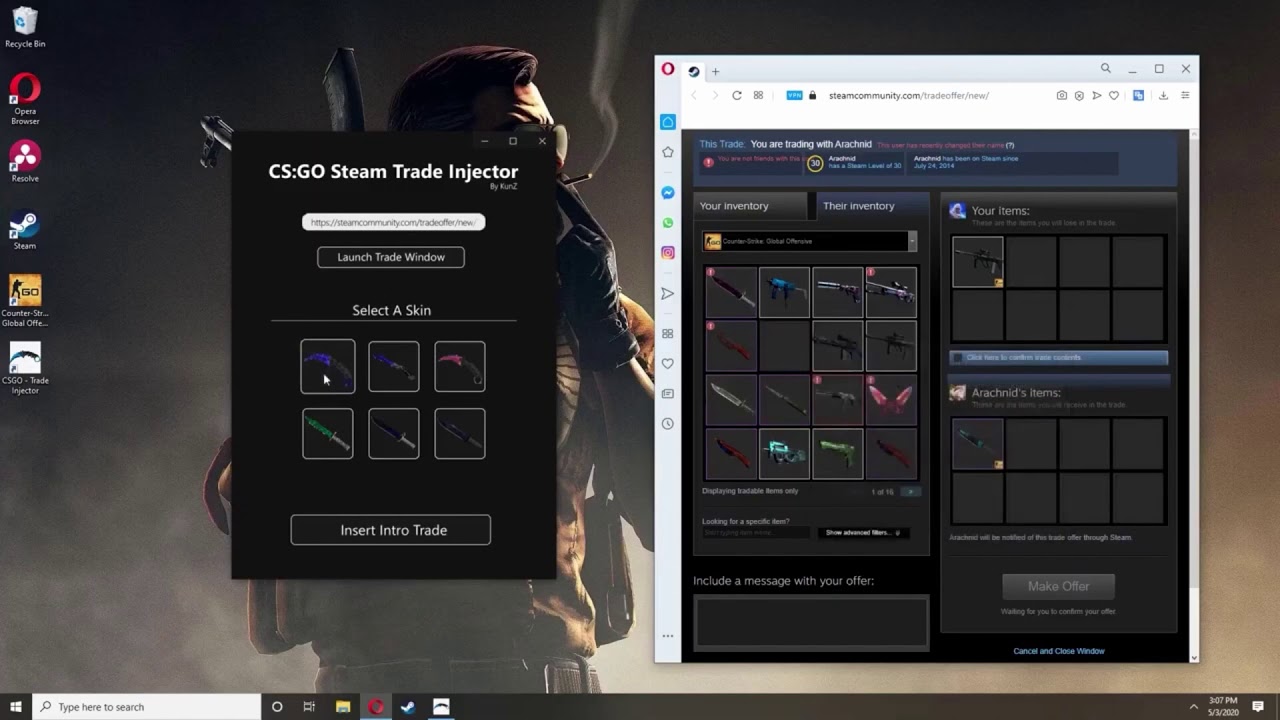This screenshot has height=720, width=1280.
Task: Click Cancel and Close Window link
Action: point(1059,651)
